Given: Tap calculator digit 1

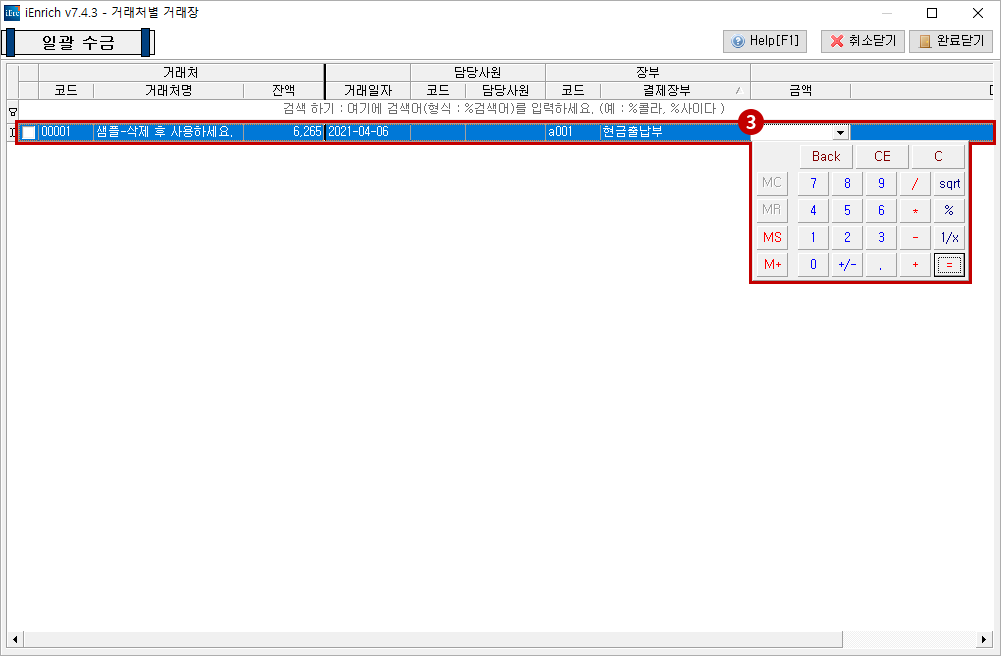Looking at the screenshot, I should (813, 237).
